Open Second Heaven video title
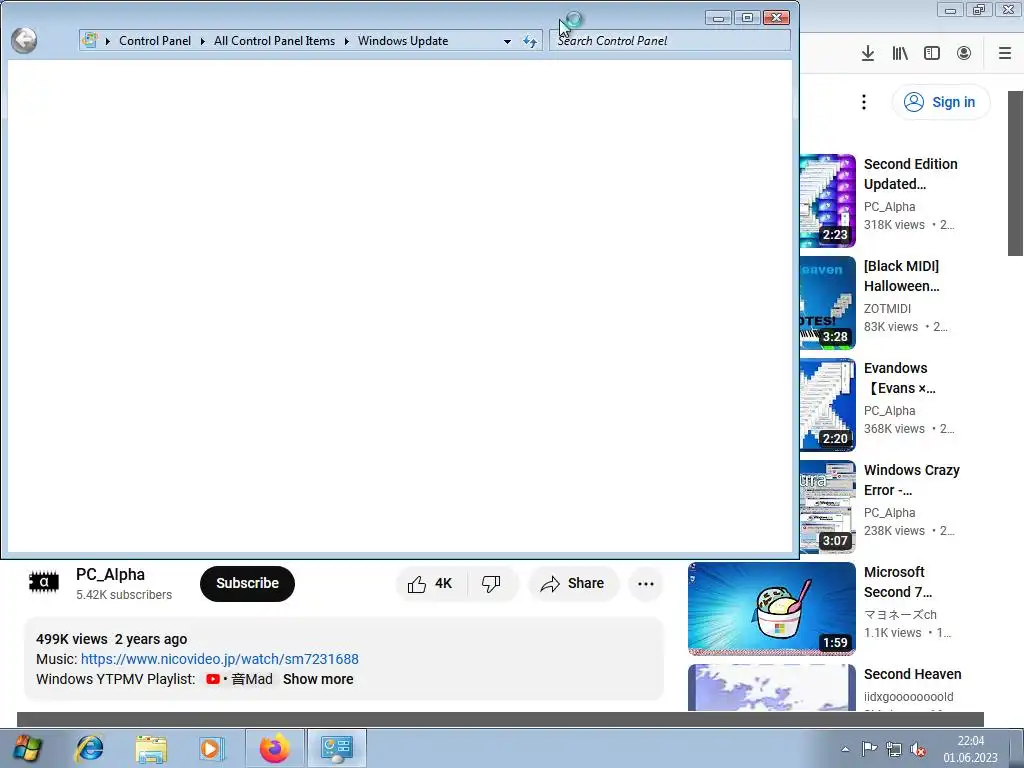Viewport: 1024px width, 768px height. point(912,674)
